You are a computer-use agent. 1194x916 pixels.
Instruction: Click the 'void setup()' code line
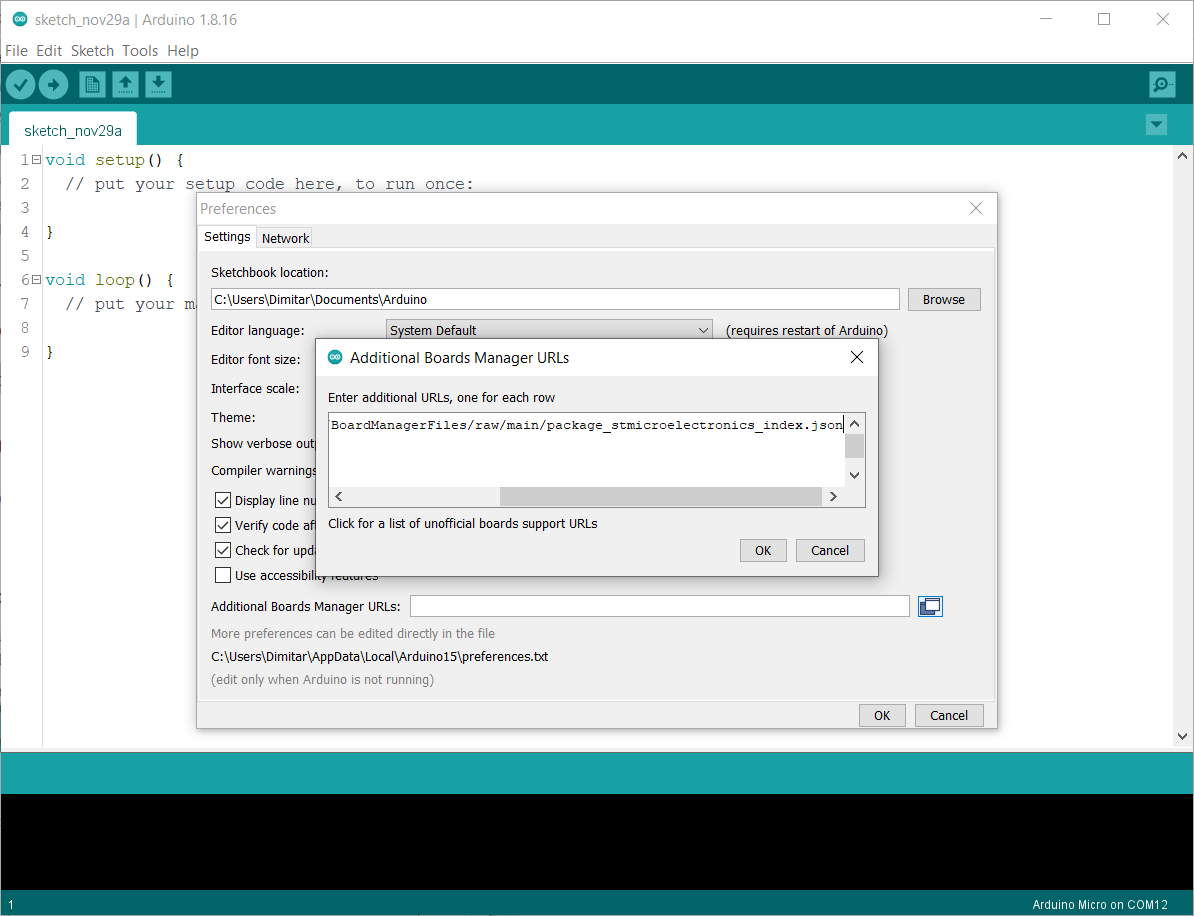click(x=114, y=160)
